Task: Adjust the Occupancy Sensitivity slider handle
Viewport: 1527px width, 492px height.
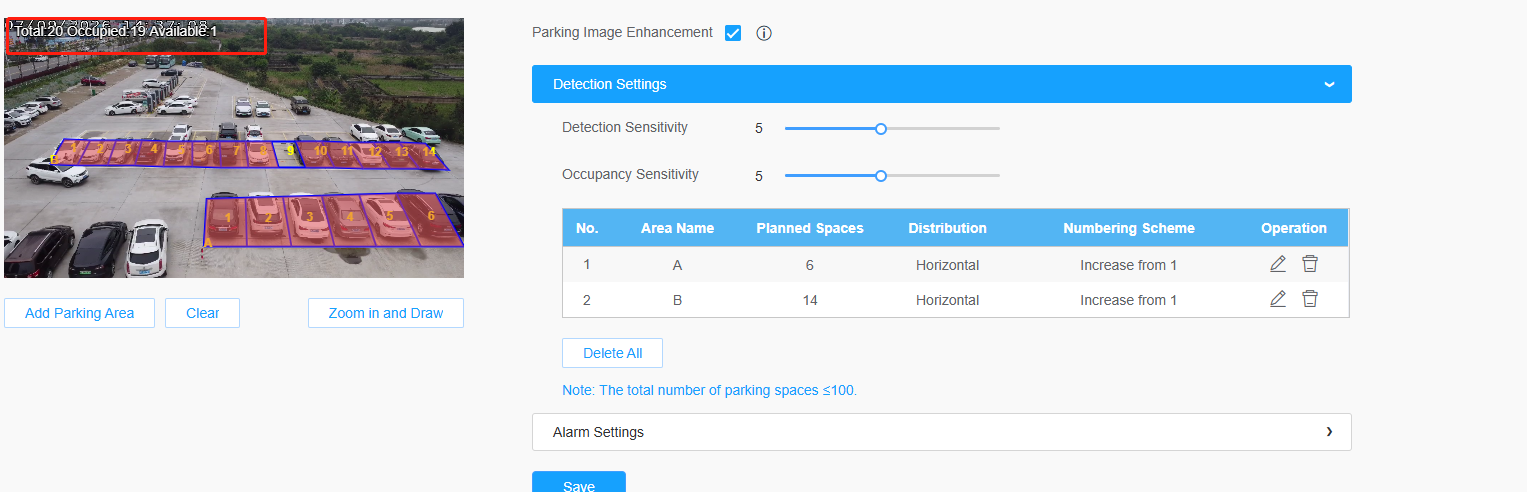Action: [881, 176]
